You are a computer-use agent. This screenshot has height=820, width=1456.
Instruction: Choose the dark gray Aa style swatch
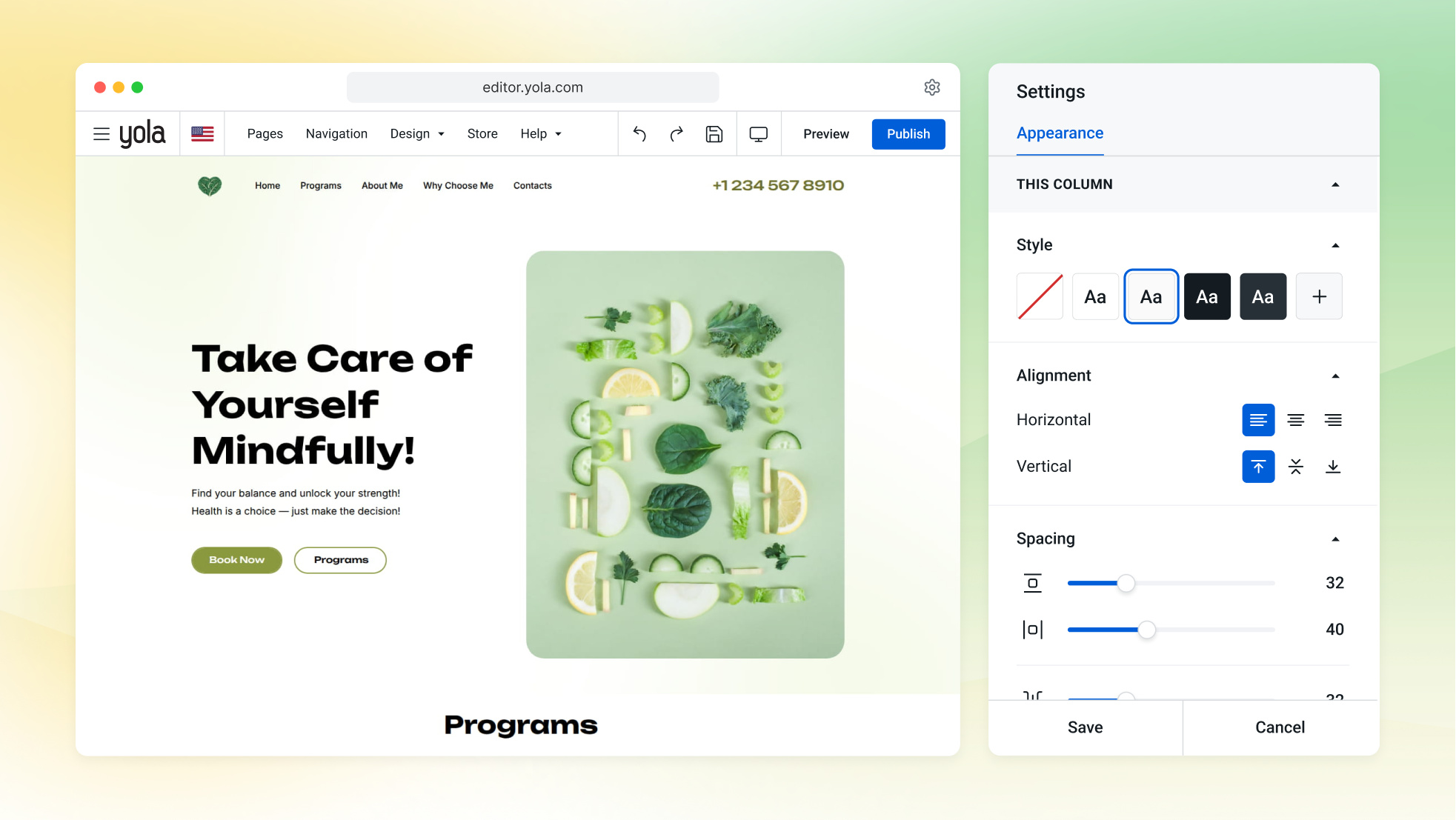point(1263,296)
